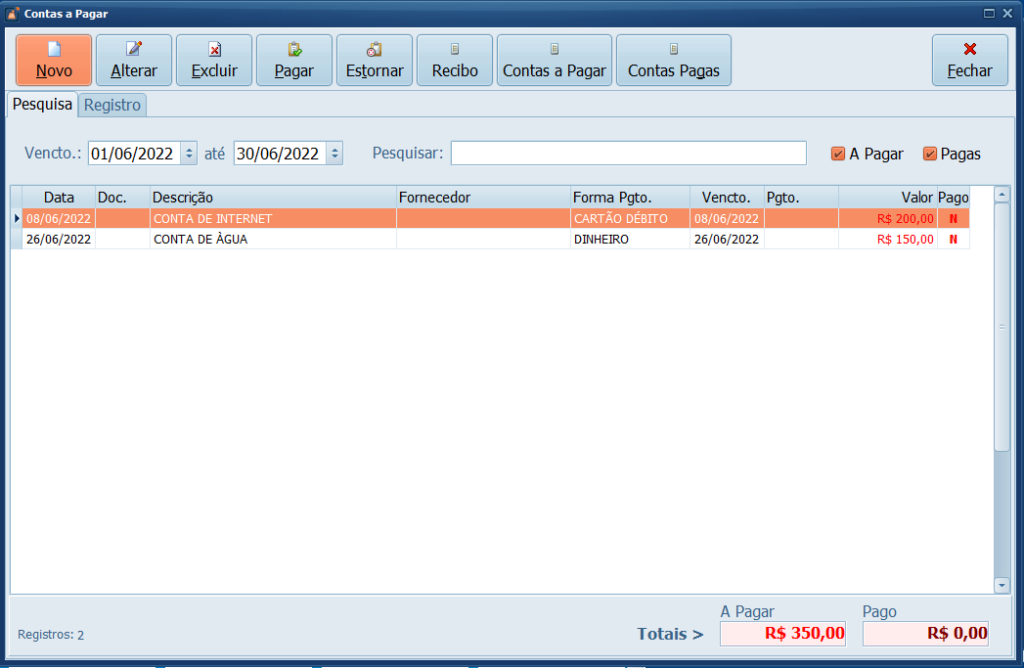
Task: Click the Fechar red X icon
Action: (x=969, y=49)
